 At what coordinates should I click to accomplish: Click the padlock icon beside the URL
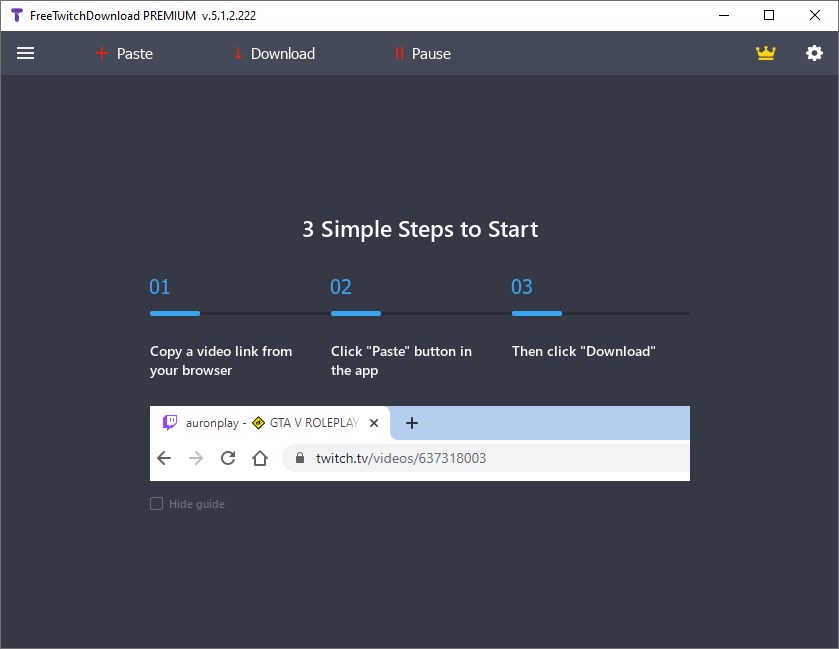click(x=297, y=457)
